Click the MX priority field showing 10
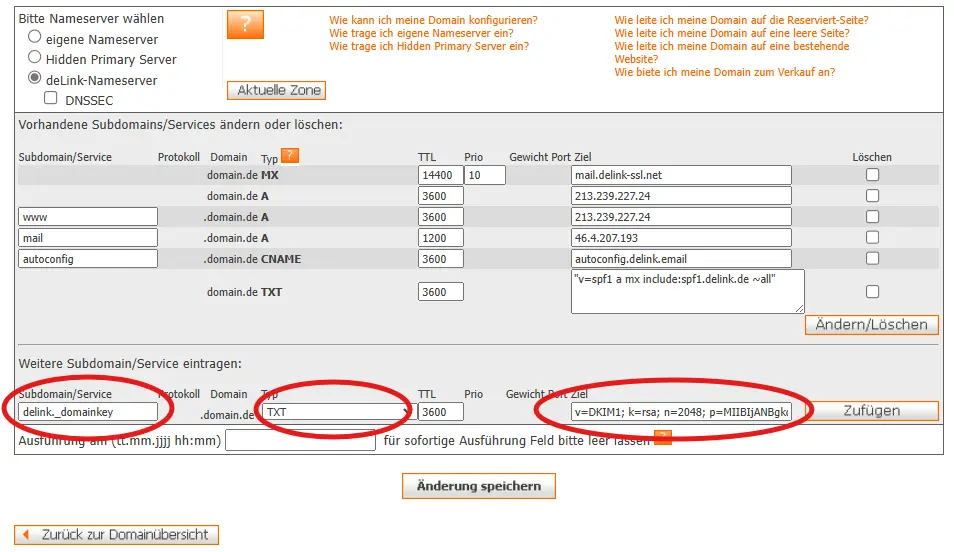Viewport: 954px width, 552px height. click(485, 175)
